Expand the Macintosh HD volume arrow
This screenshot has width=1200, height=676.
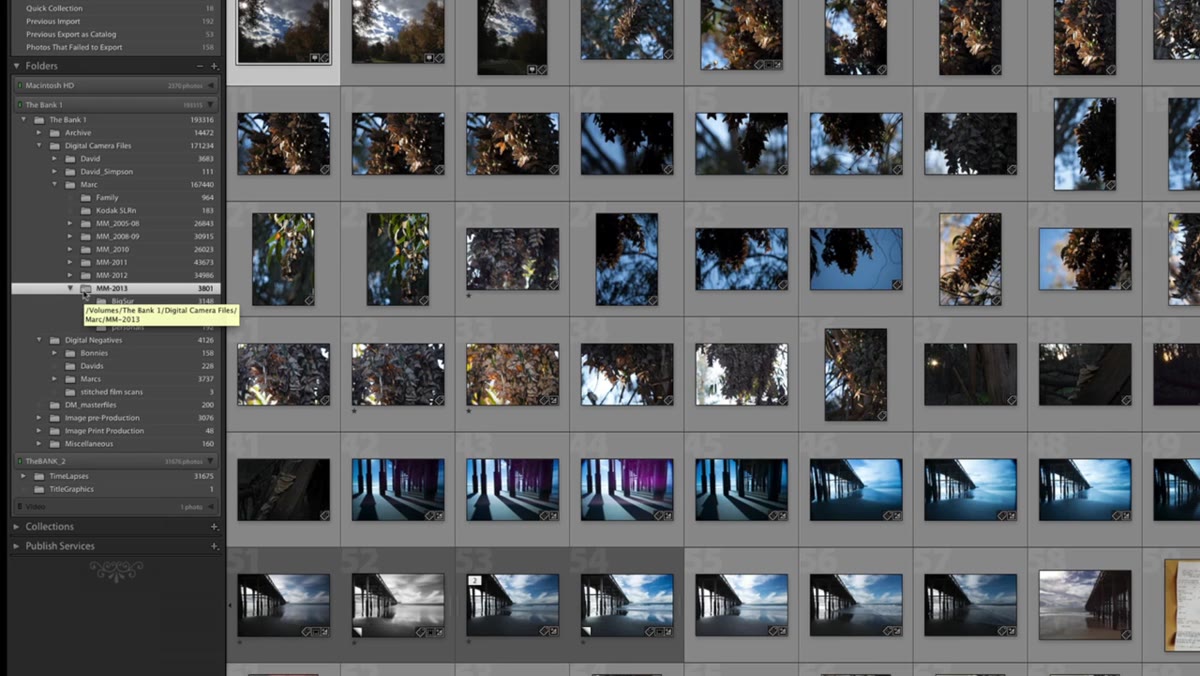[211, 86]
